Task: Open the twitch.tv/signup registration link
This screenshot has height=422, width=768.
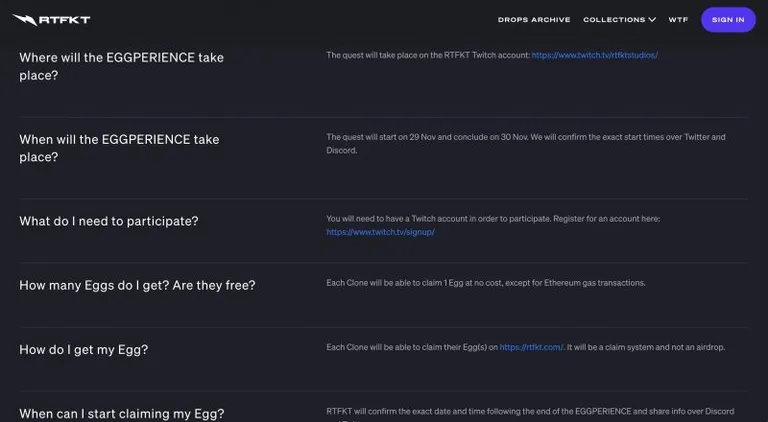Action: (x=380, y=232)
